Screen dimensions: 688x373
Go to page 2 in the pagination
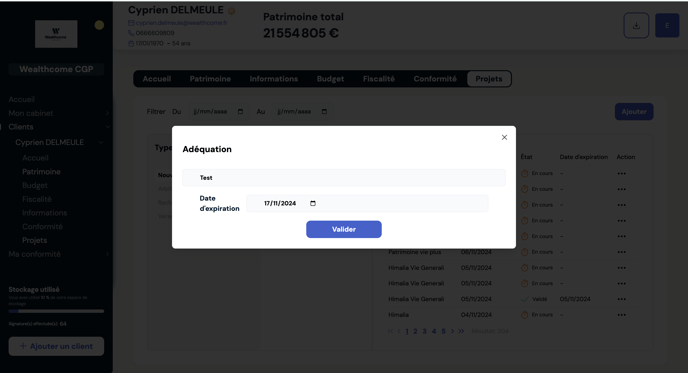[x=415, y=331]
